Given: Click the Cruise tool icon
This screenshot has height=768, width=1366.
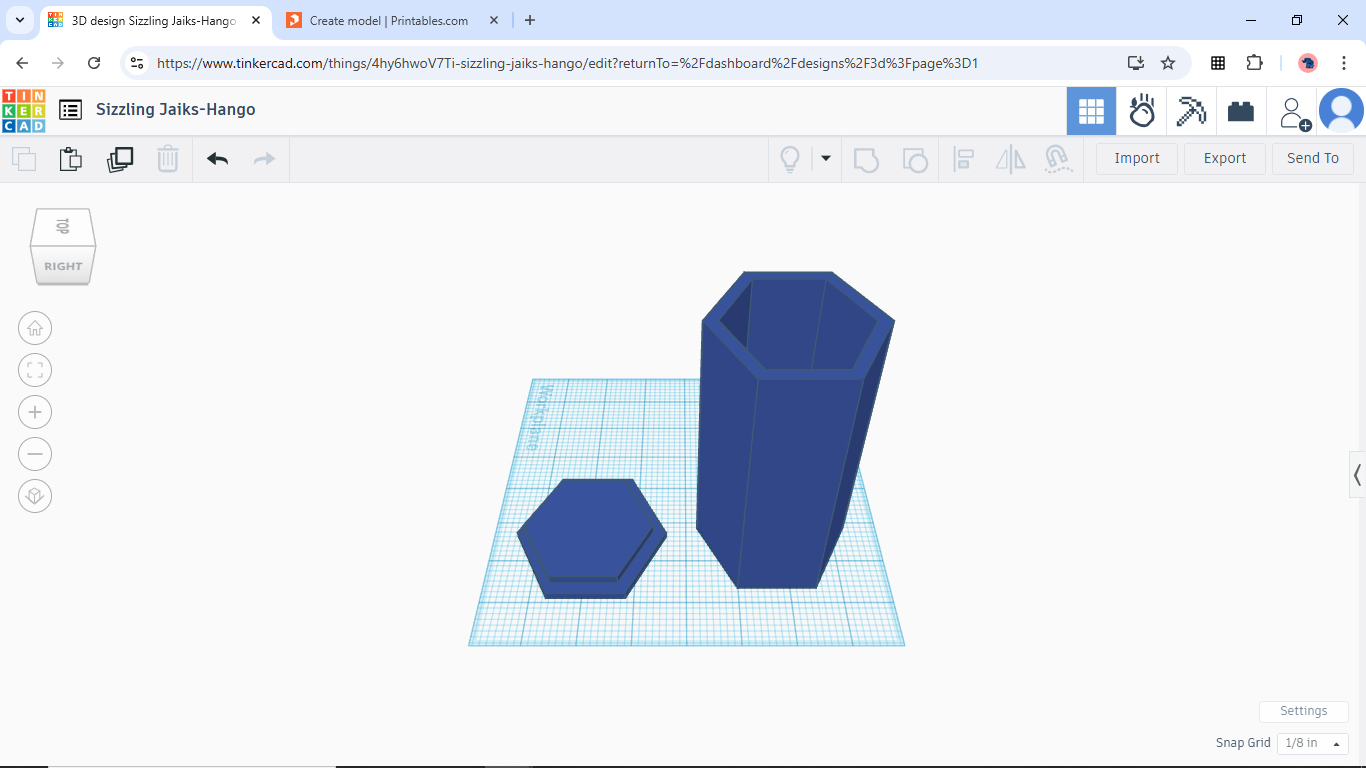Looking at the screenshot, I should pyautogui.click(x=1057, y=159).
